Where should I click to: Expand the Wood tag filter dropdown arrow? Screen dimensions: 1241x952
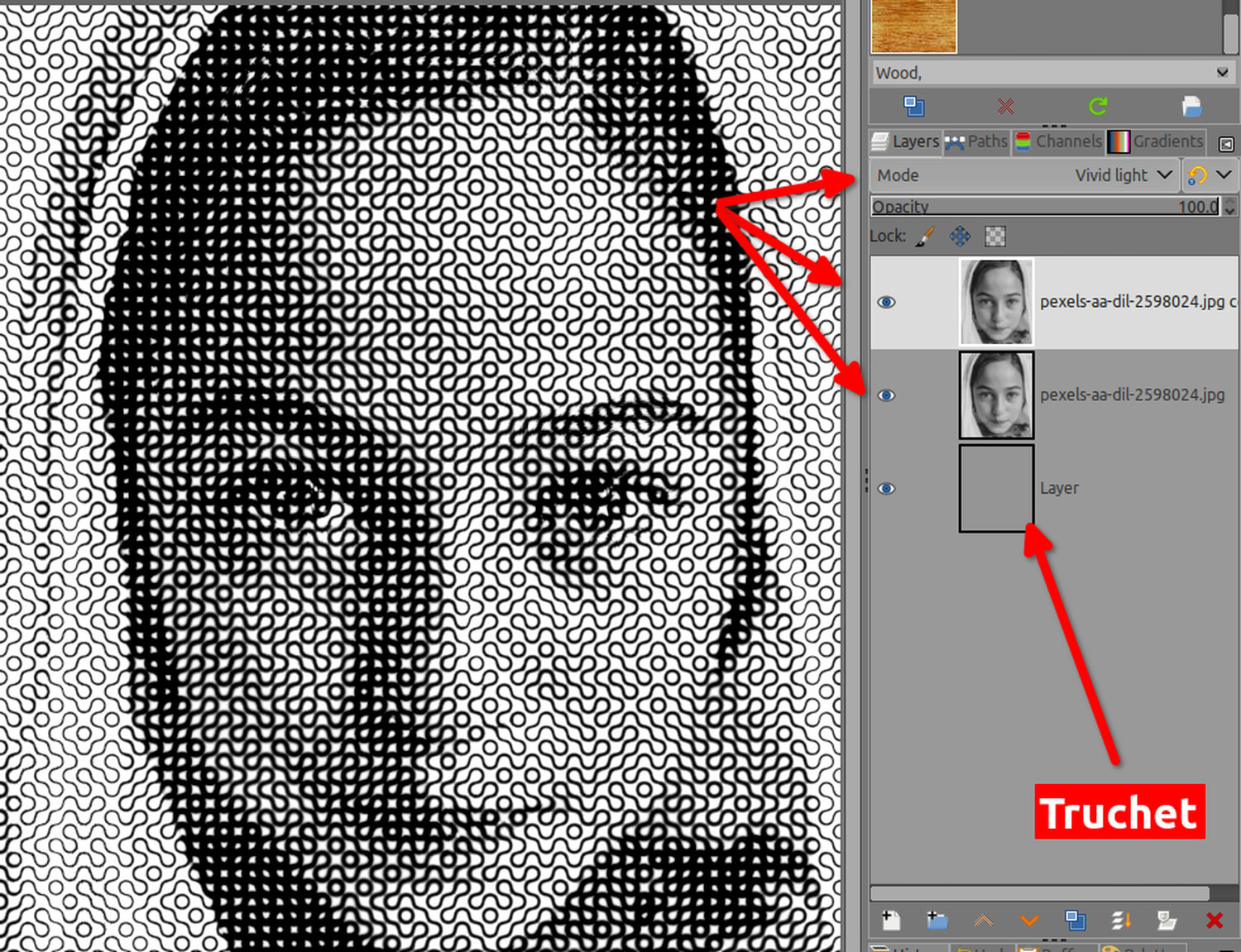[1222, 73]
